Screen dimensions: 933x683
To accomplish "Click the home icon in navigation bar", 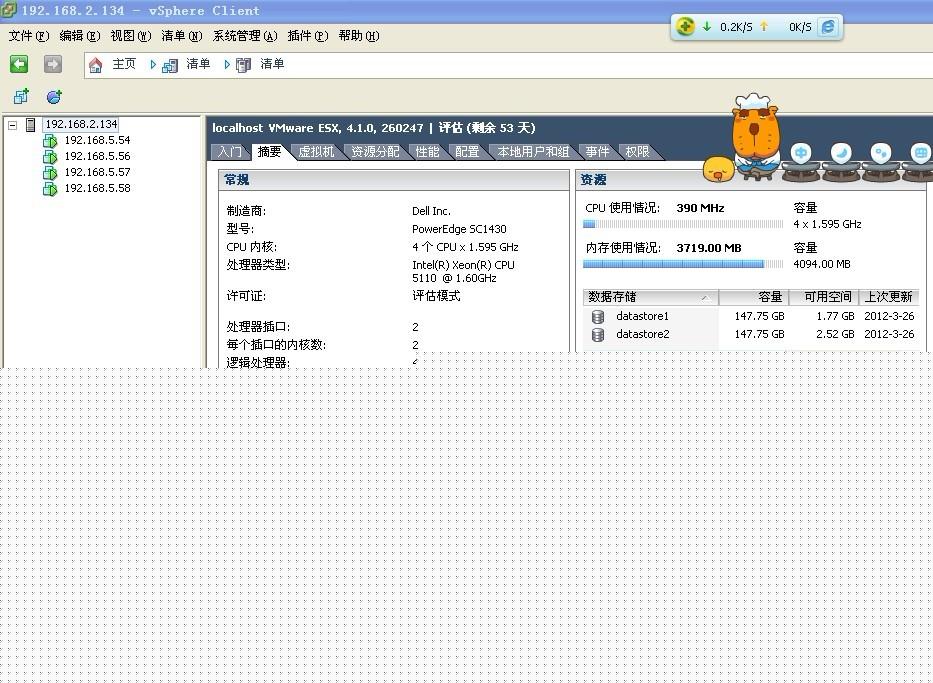I will pyautogui.click(x=96, y=65).
